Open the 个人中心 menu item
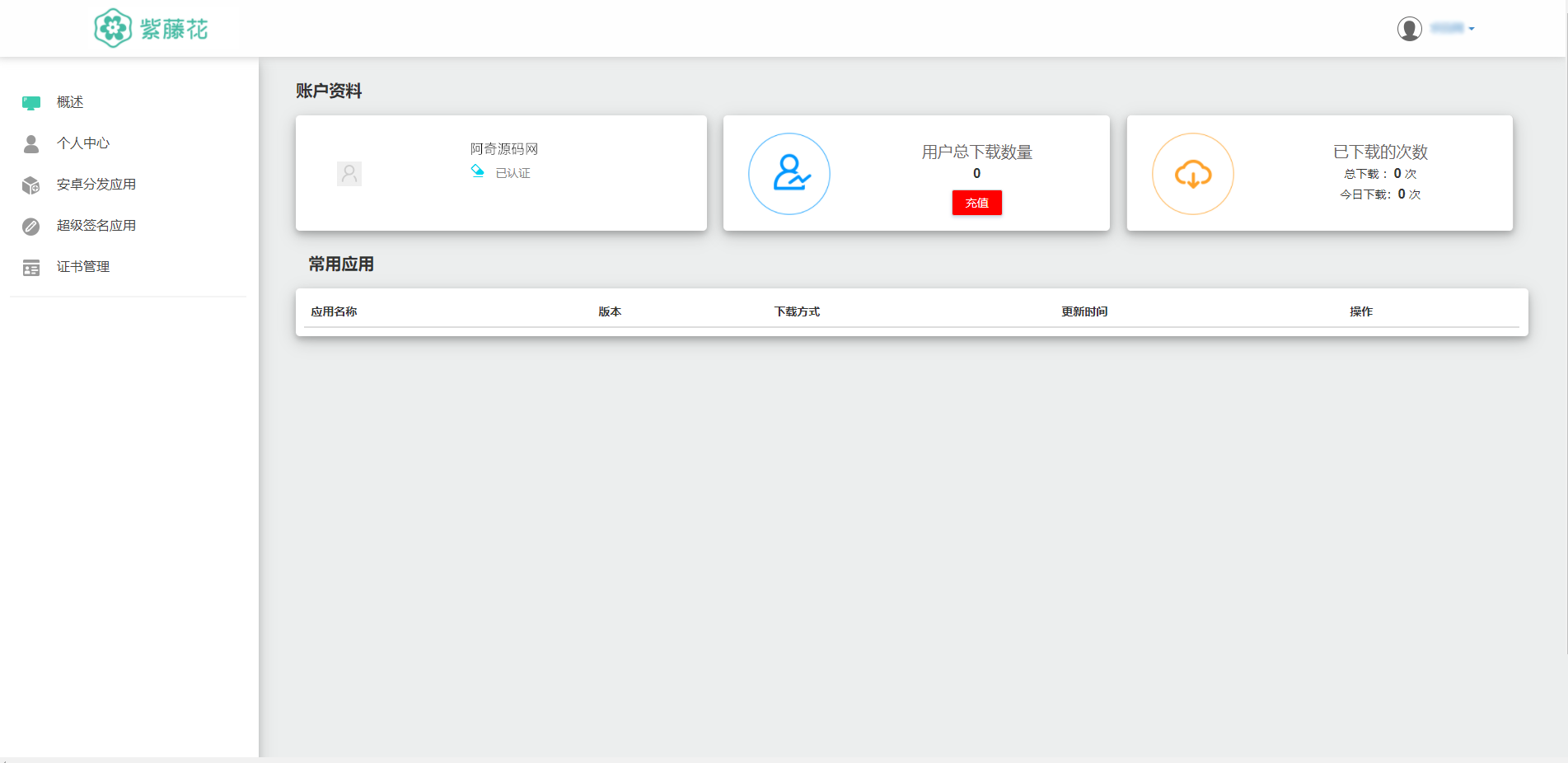The height and width of the screenshot is (763, 1568). (83, 143)
